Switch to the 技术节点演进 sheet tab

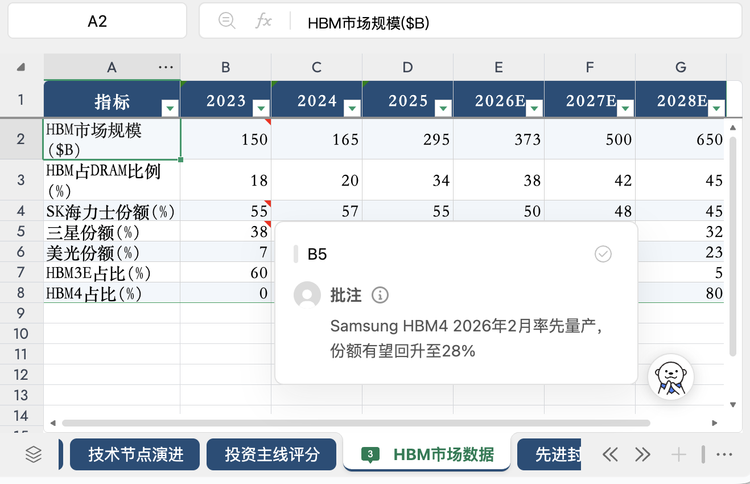[x=135, y=454]
